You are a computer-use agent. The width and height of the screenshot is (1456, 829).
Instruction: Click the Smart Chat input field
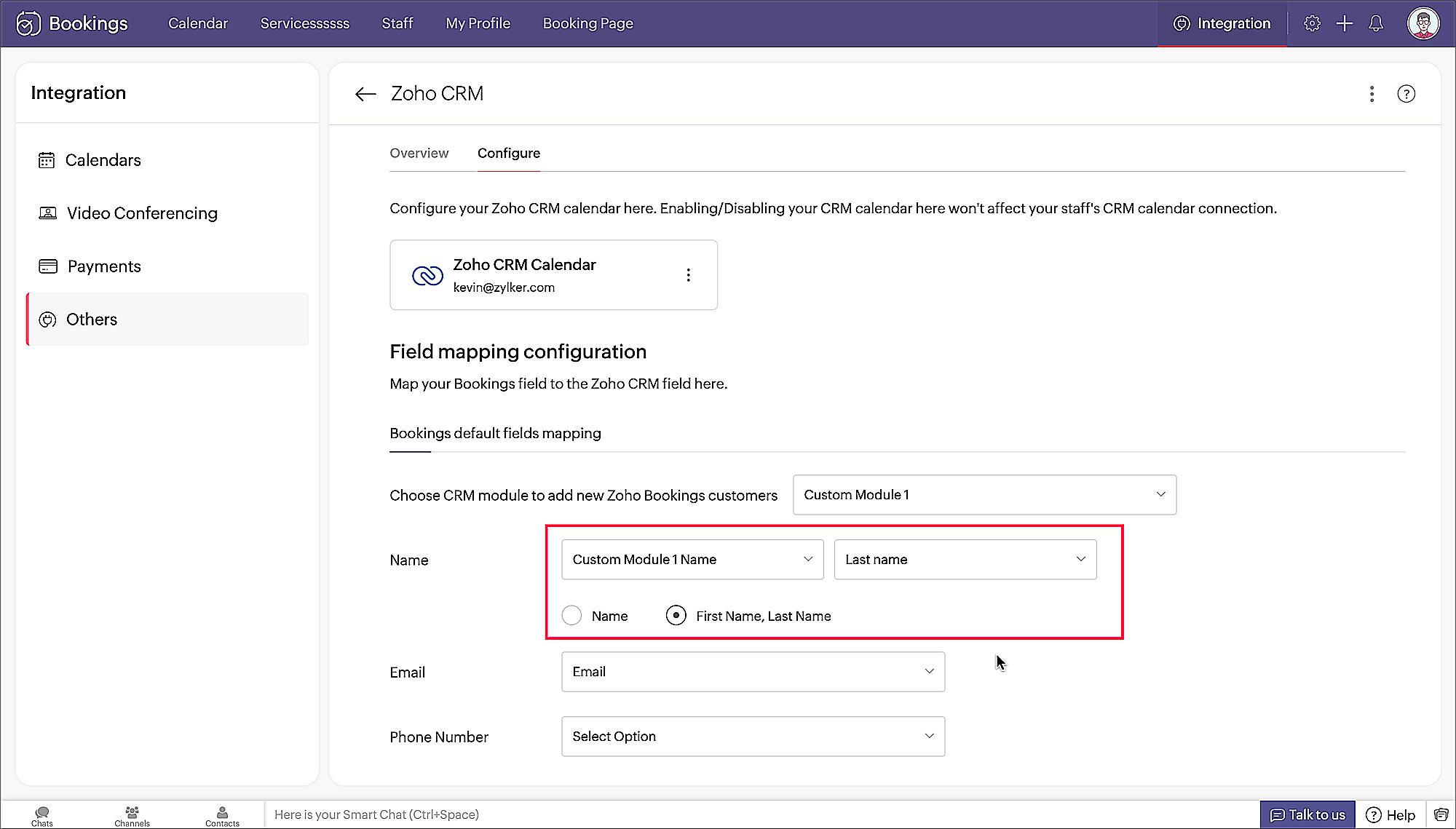tap(761, 815)
